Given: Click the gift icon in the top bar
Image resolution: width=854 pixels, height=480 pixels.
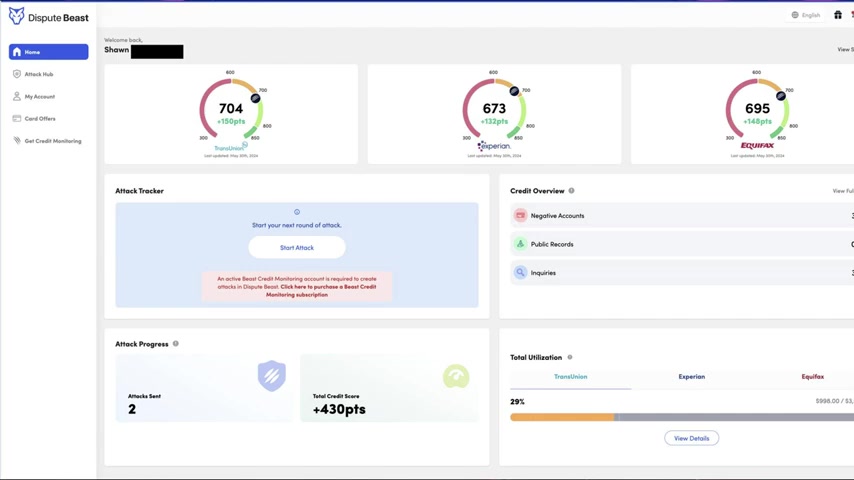Looking at the screenshot, I should 838,15.
